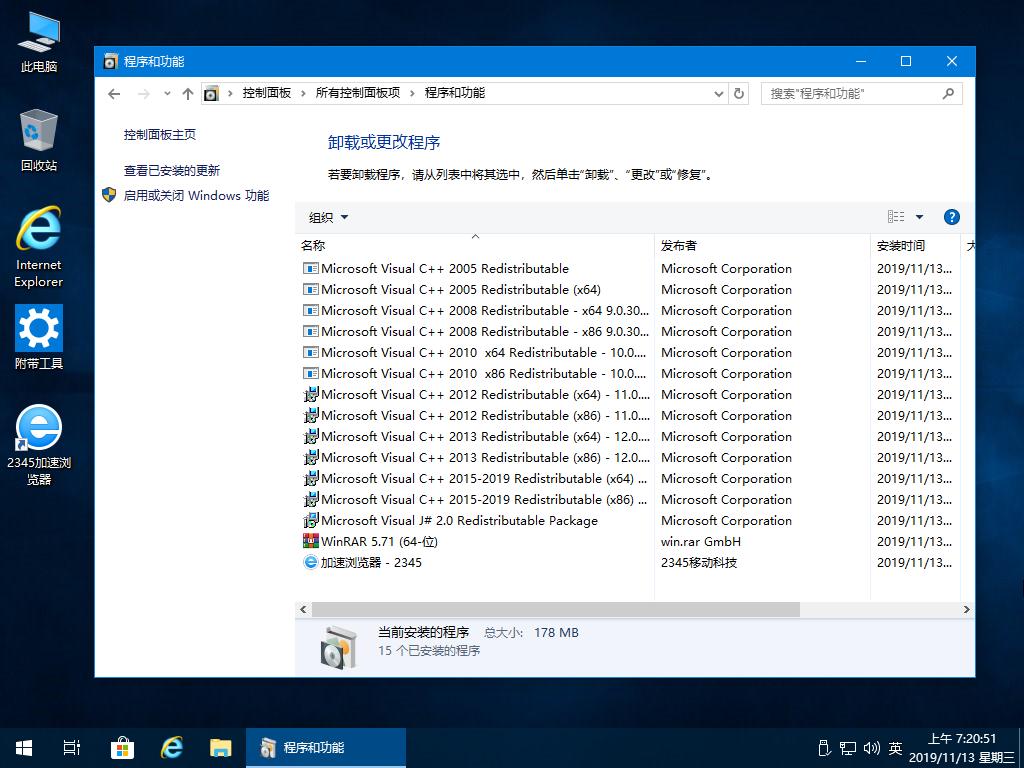Click the scroll left arrow
Viewport: 1024px width, 768px height.
coord(303,609)
